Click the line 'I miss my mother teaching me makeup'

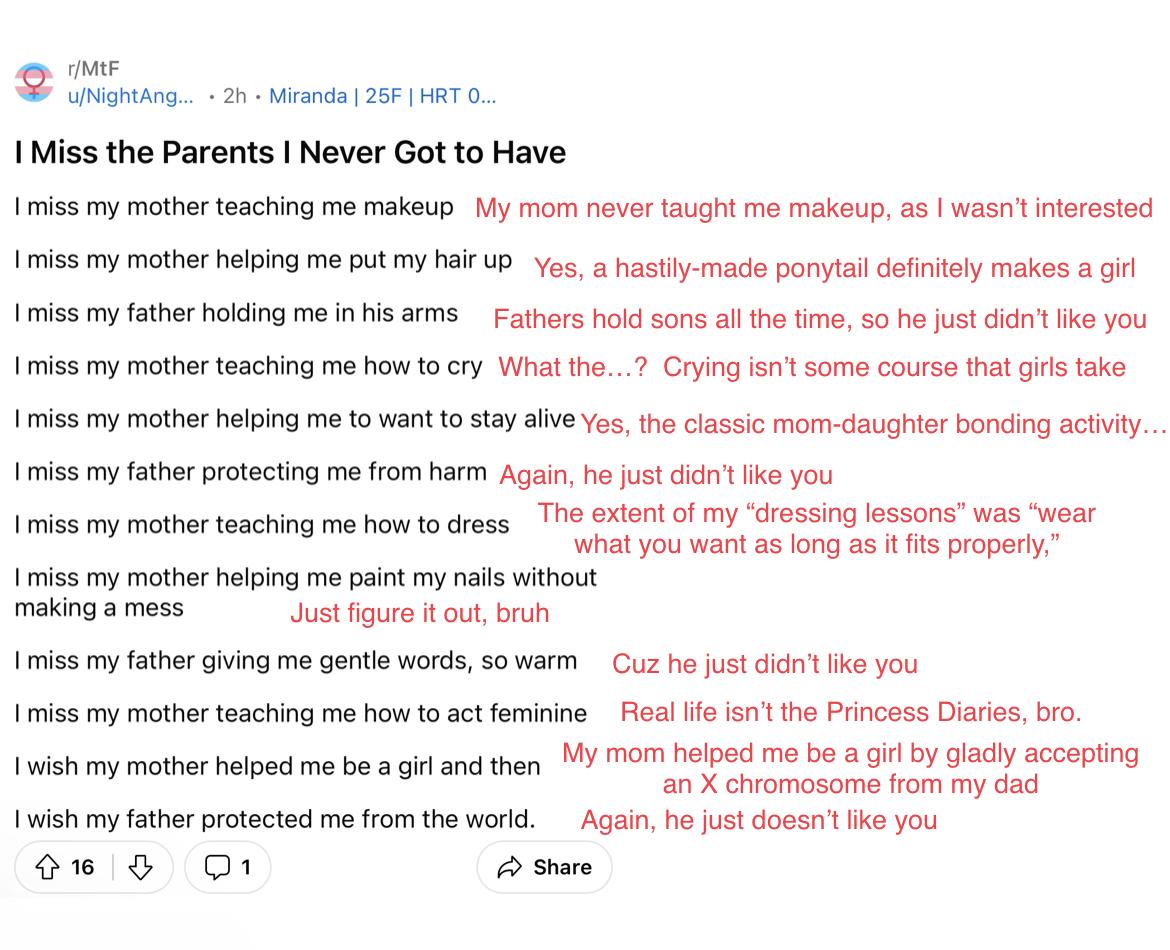click(234, 207)
